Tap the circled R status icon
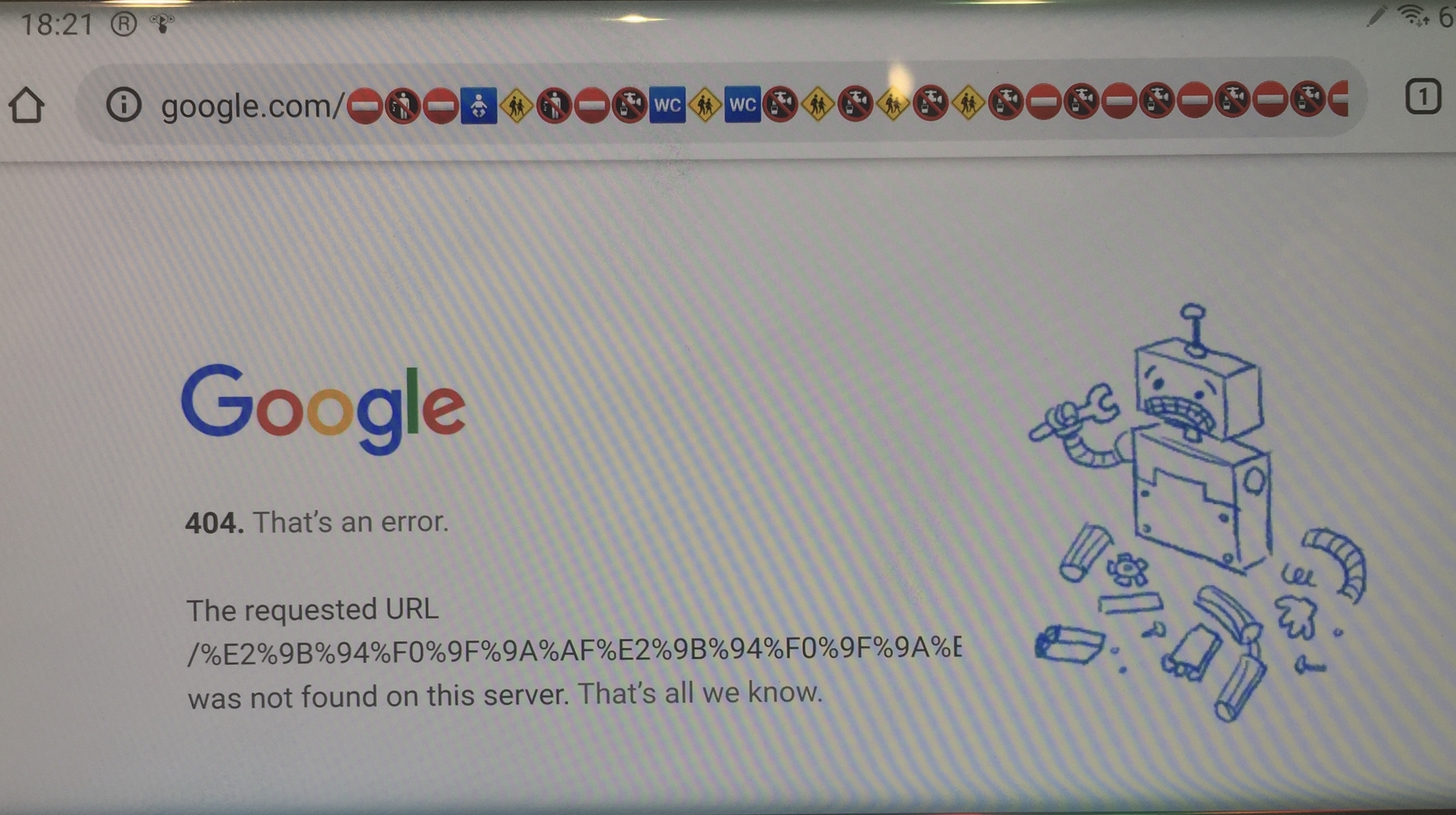The height and width of the screenshot is (815, 1456). click(x=124, y=24)
